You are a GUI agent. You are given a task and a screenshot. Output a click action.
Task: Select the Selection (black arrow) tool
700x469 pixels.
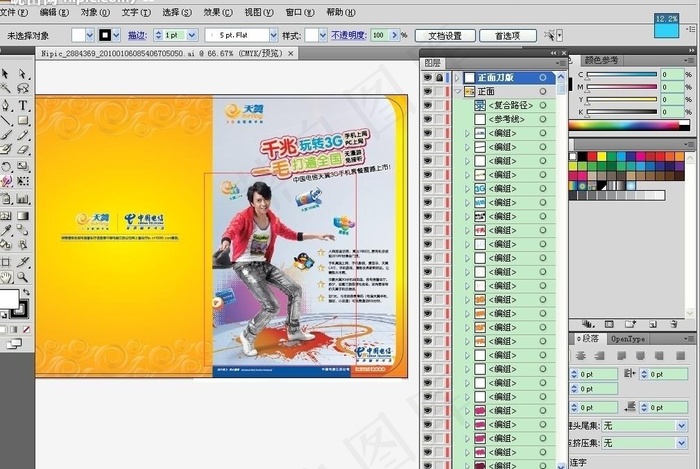5,73
